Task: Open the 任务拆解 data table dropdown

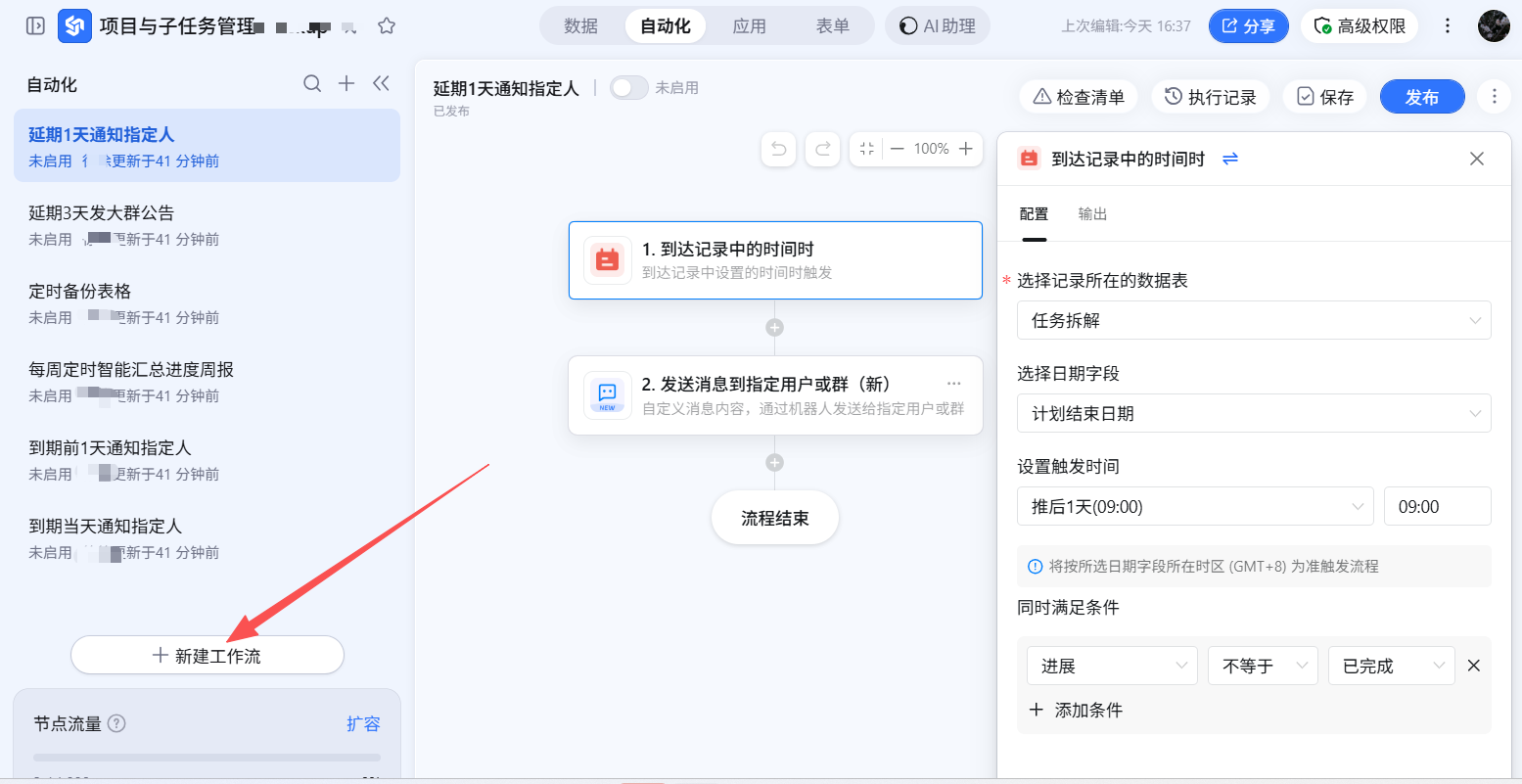Action: [1254, 320]
